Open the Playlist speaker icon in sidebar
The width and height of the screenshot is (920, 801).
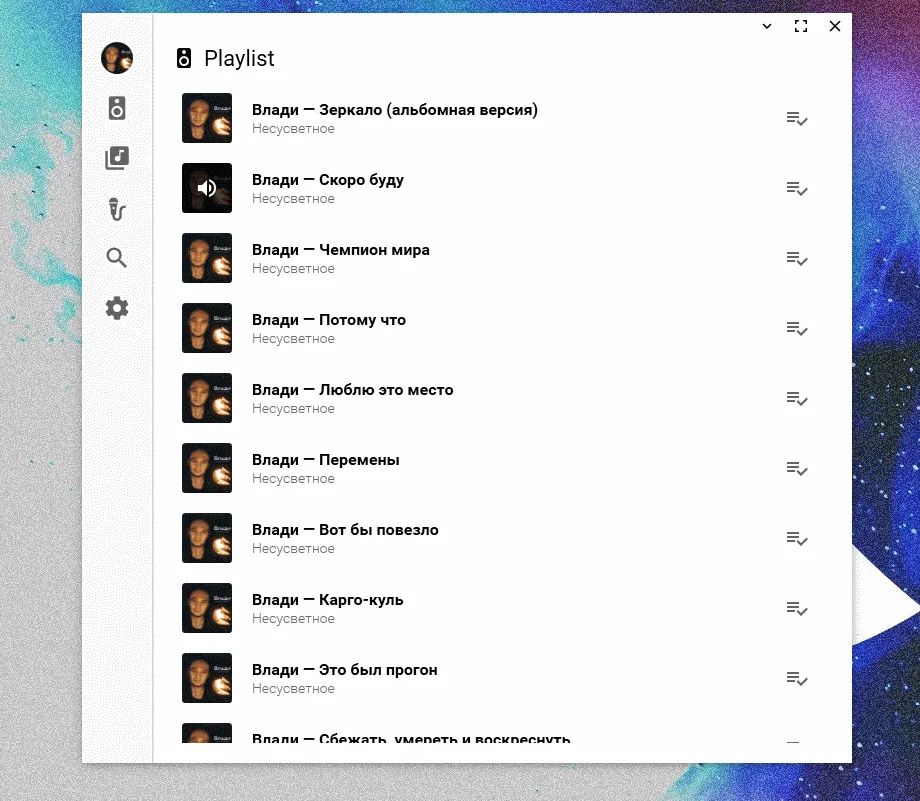(x=117, y=109)
